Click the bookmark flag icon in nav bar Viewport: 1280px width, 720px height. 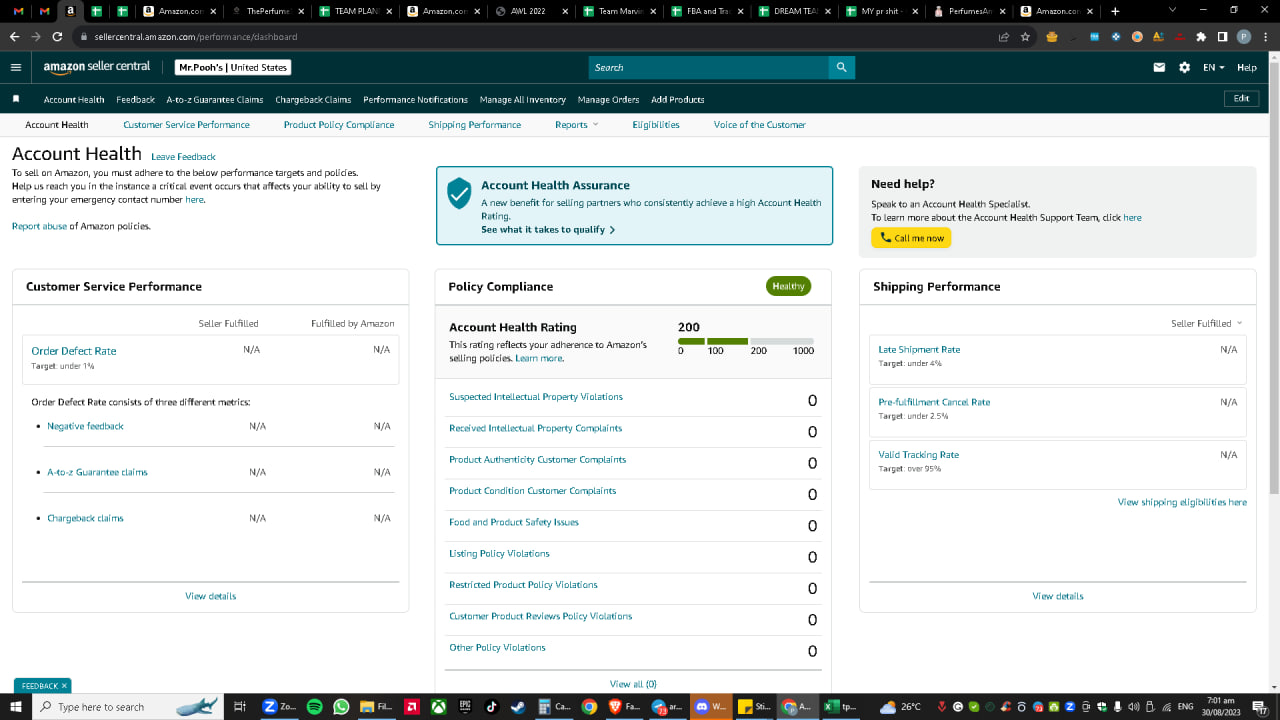(15, 99)
